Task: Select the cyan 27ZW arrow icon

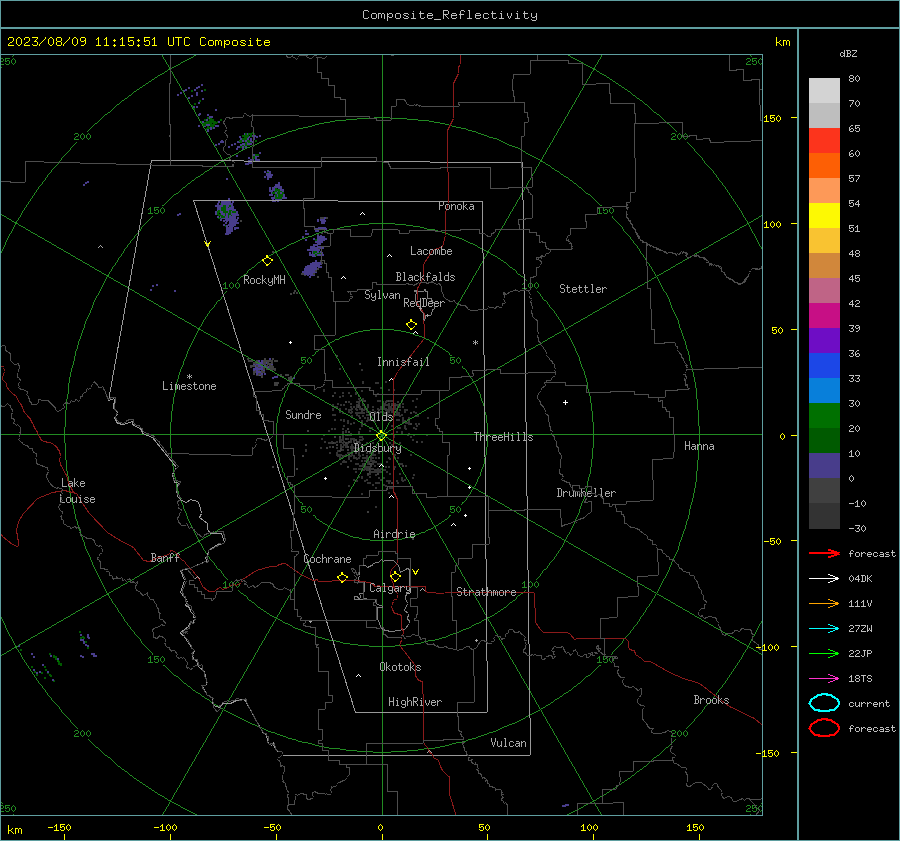Action: [x=824, y=629]
